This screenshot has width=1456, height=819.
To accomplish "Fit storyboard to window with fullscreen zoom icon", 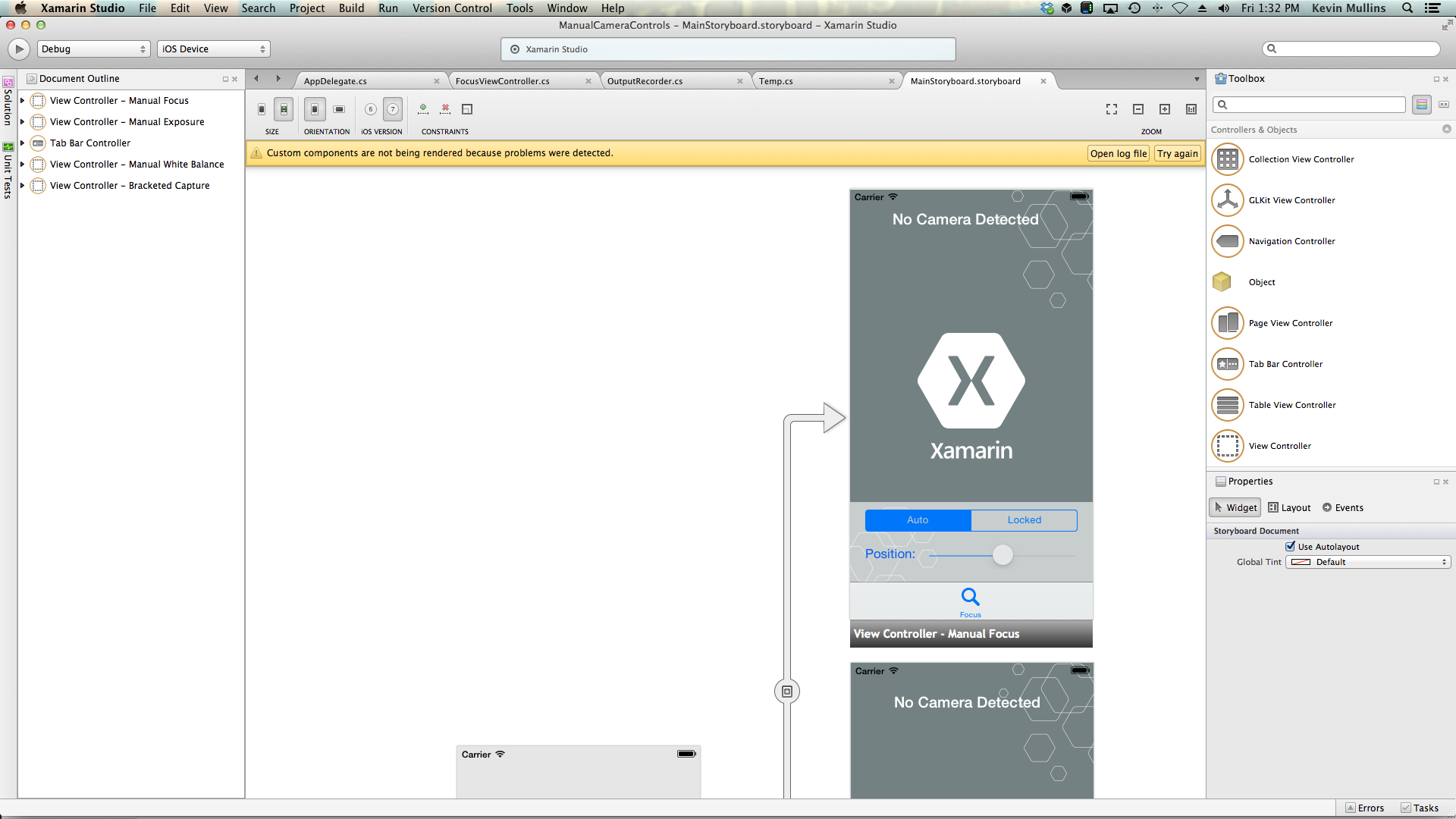I will (1111, 109).
